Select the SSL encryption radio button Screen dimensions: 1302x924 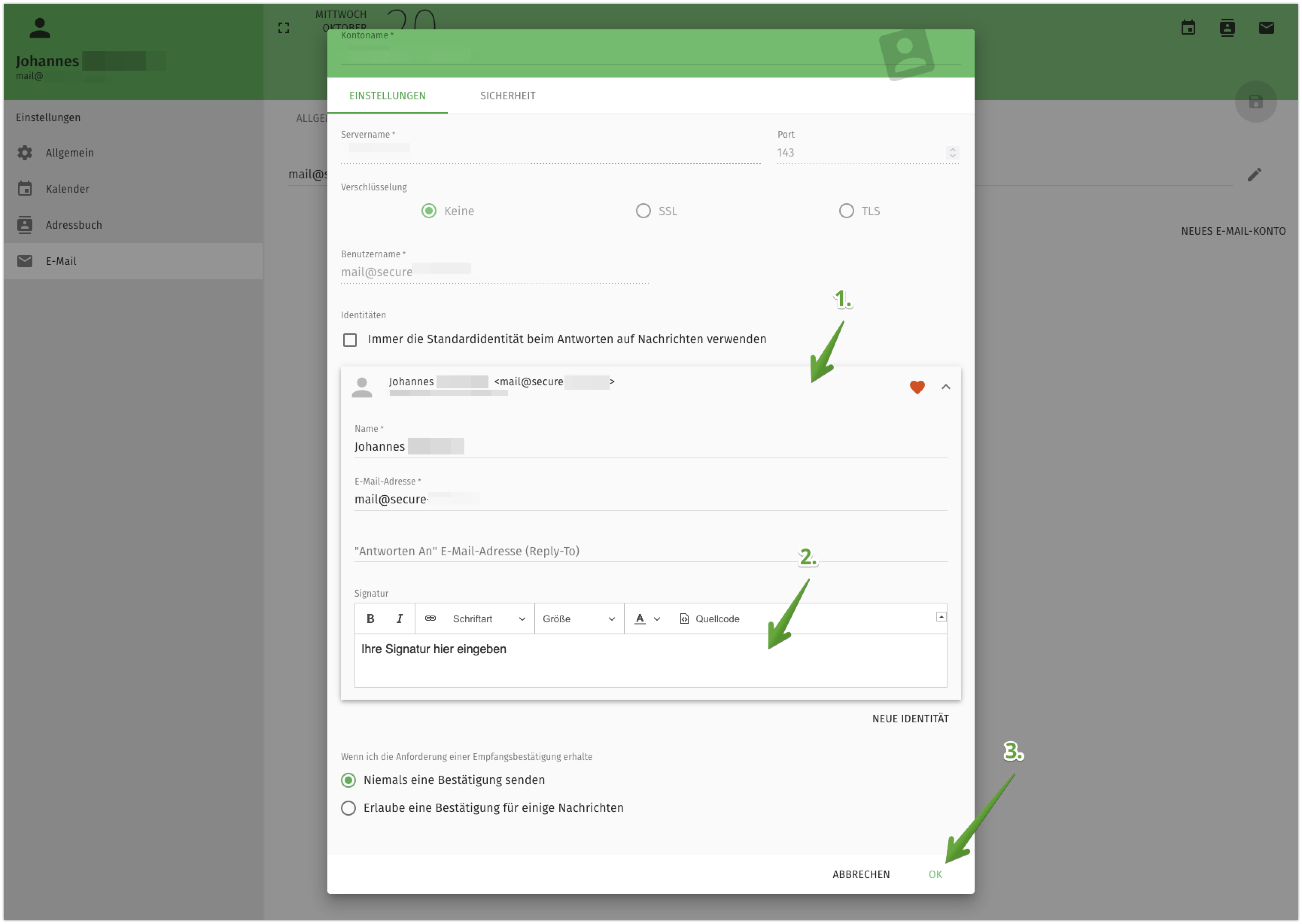(643, 211)
